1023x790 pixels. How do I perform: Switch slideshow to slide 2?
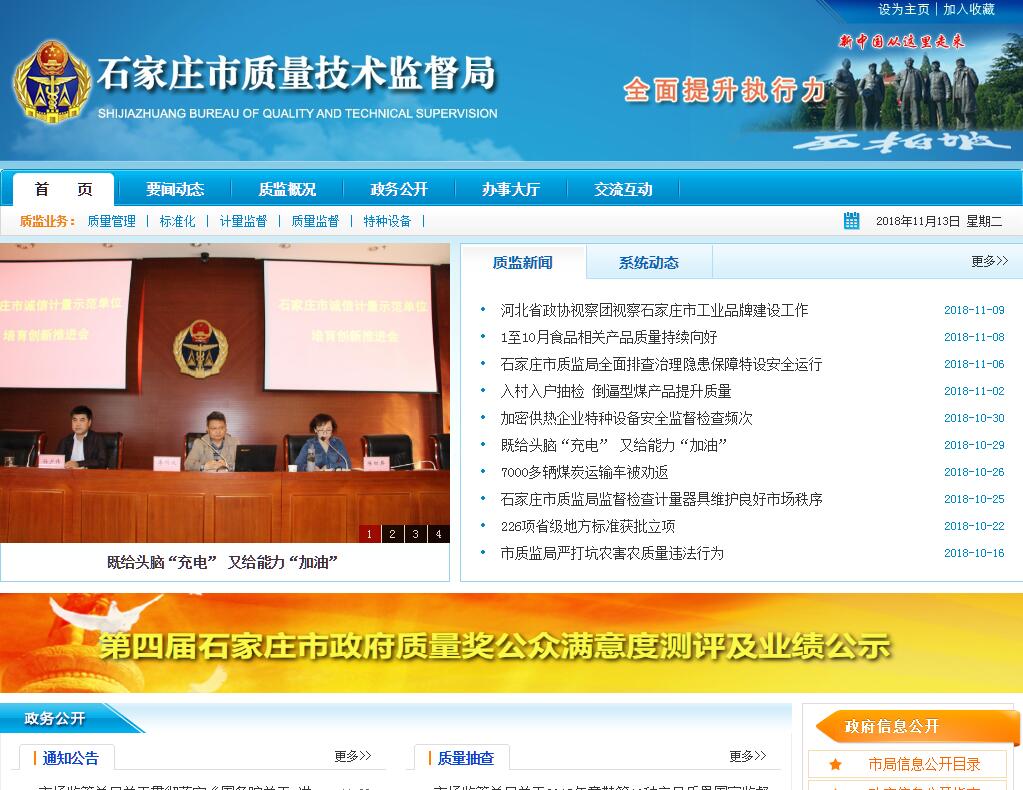(x=392, y=534)
